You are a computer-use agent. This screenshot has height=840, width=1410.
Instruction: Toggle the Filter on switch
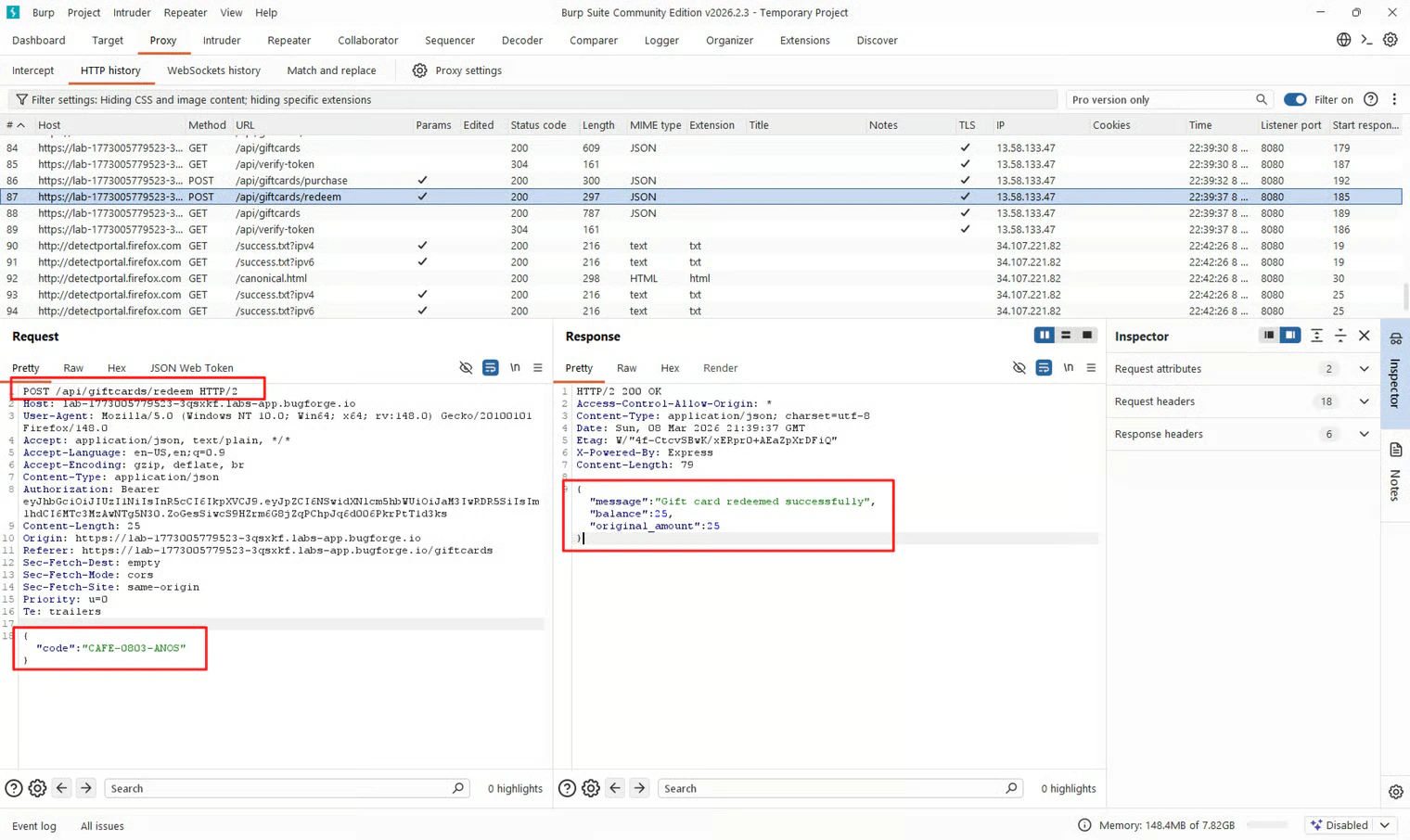pos(1295,99)
